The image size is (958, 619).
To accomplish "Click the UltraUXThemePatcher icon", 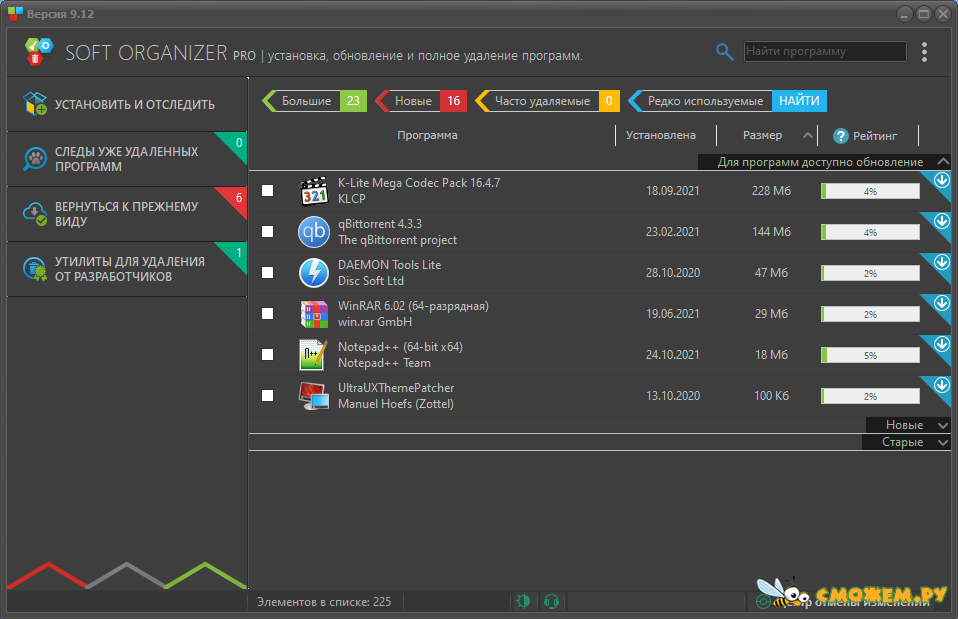I will [x=314, y=395].
